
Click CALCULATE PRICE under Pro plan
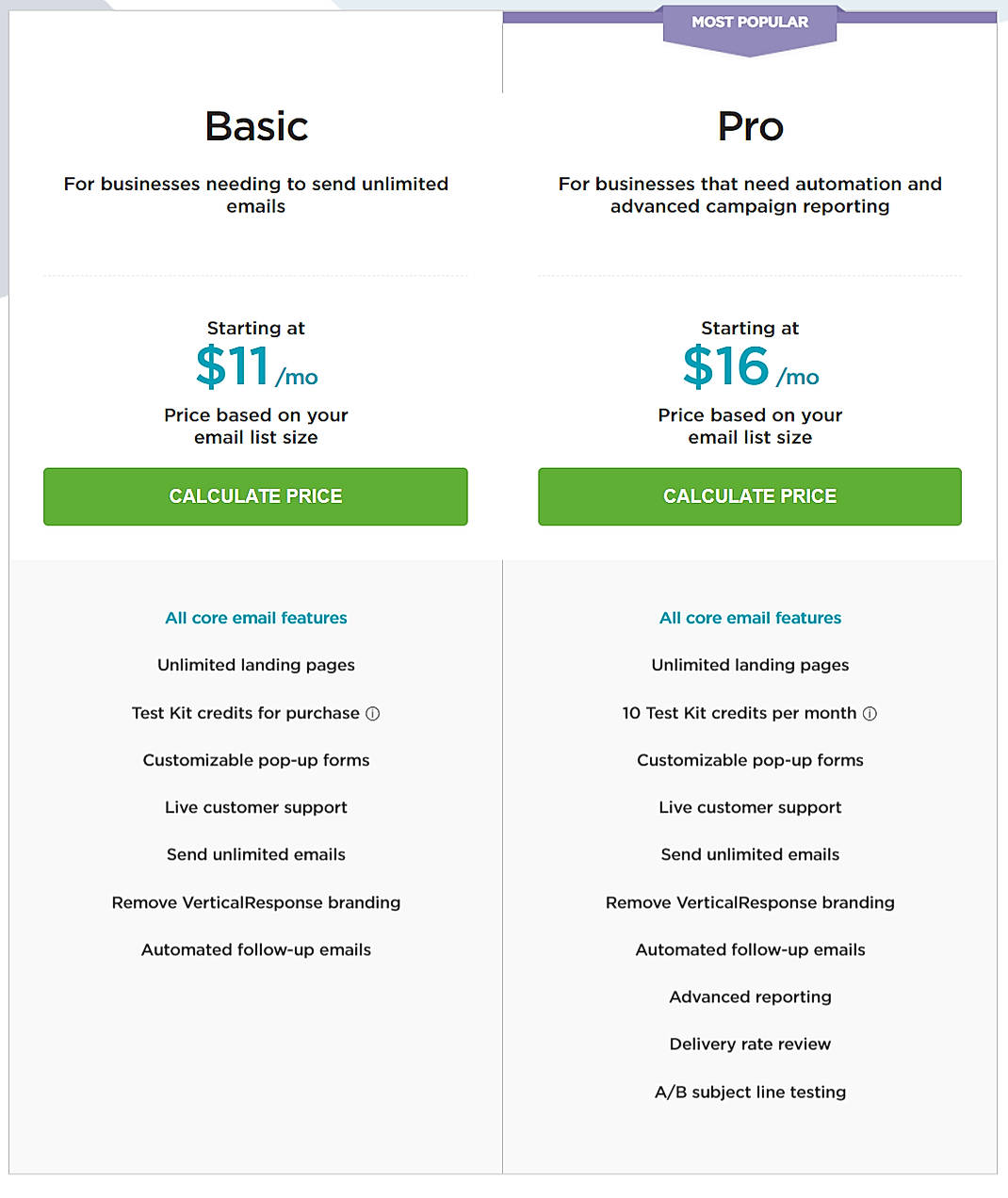click(x=749, y=496)
